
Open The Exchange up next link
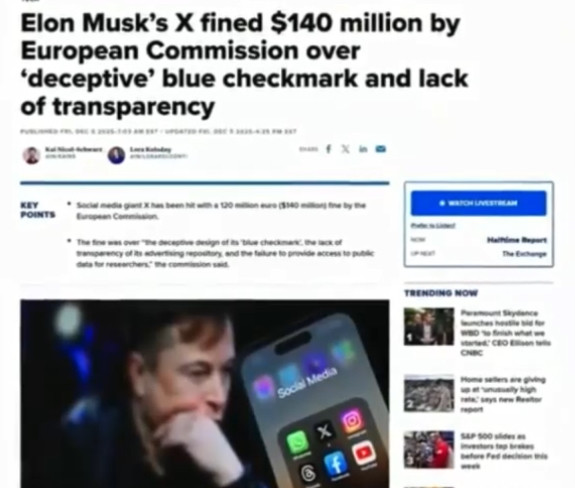[x=524, y=254]
